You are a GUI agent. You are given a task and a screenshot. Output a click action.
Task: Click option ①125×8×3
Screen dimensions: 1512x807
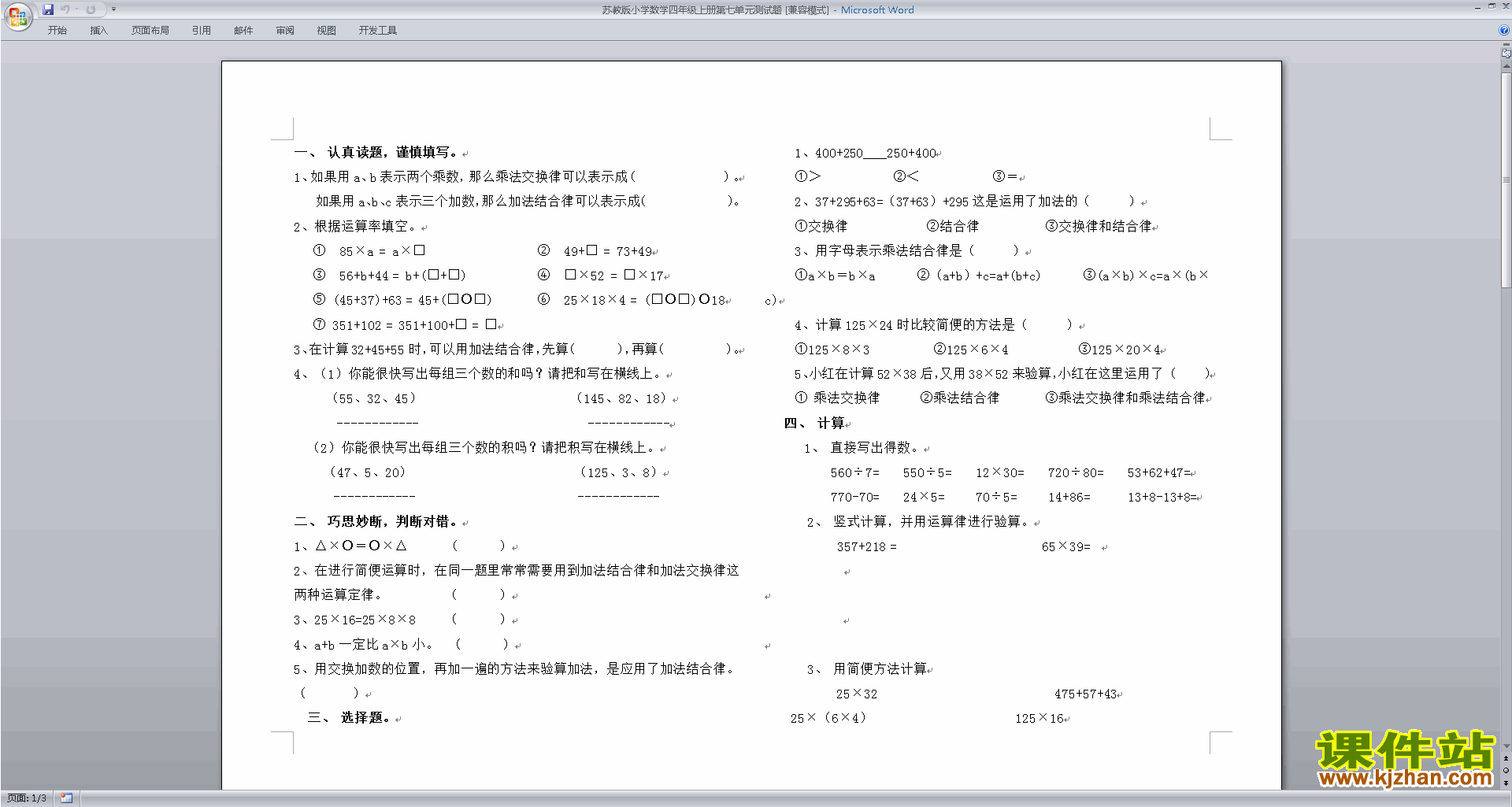pyautogui.click(x=832, y=349)
